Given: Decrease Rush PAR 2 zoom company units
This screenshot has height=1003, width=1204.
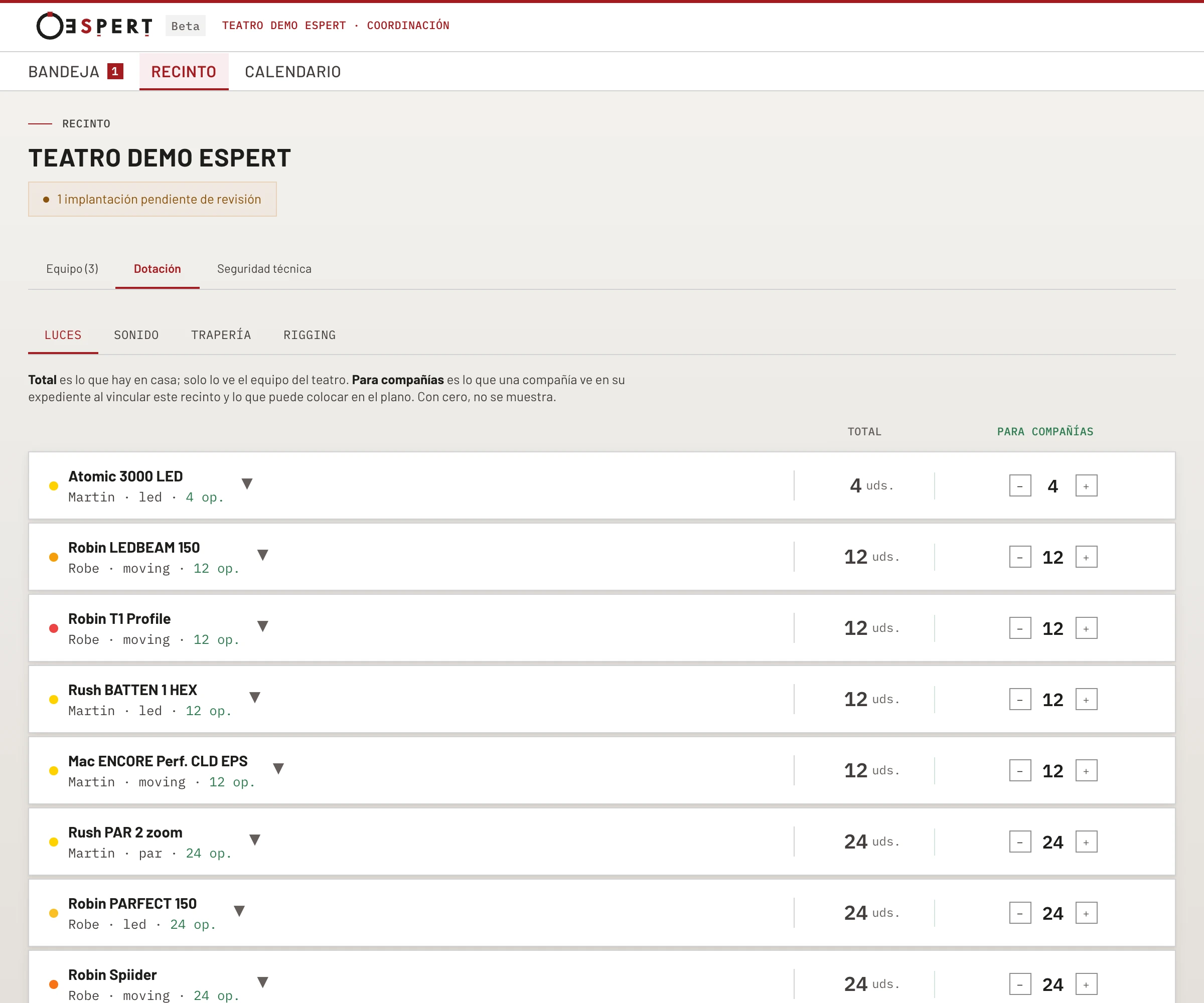Looking at the screenshot, I should (x=1020, y=842).
